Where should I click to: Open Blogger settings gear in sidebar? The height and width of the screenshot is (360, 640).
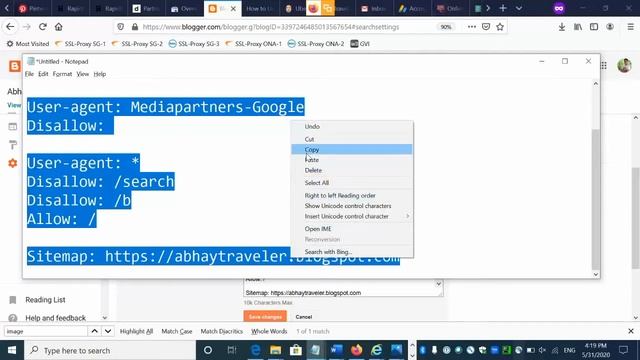[x=13, y=163]
